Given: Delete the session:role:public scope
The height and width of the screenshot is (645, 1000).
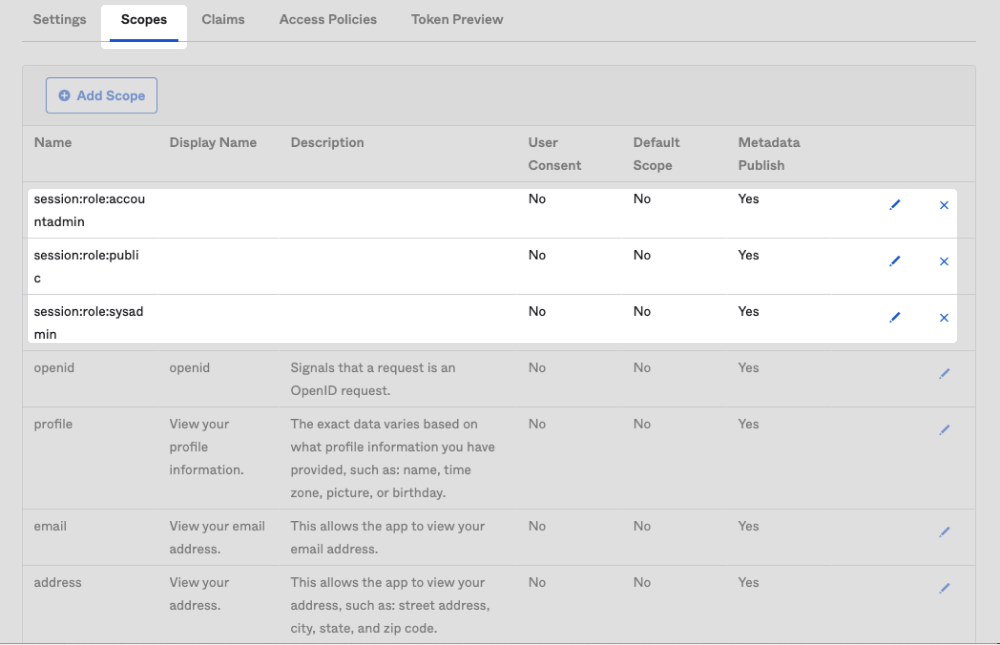Looking at the screenshot, I should point(943,261).
